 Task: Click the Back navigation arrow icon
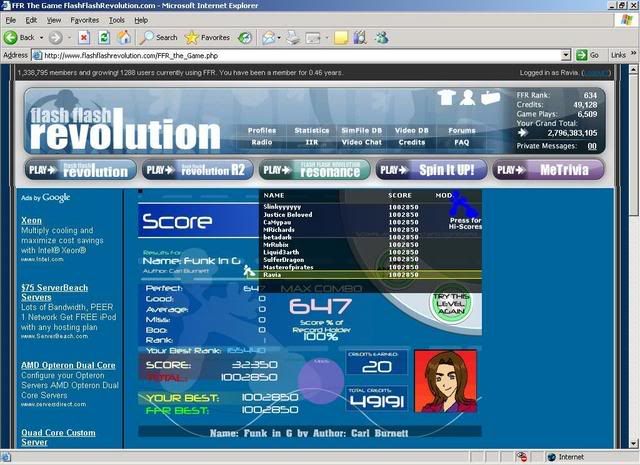coord(12,37)
